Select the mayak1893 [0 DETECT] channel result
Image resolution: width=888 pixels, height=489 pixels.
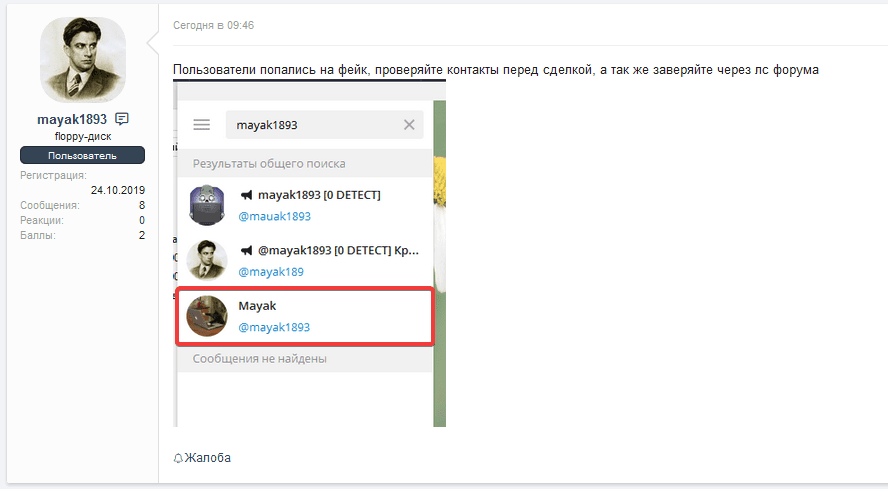point(305,205)
